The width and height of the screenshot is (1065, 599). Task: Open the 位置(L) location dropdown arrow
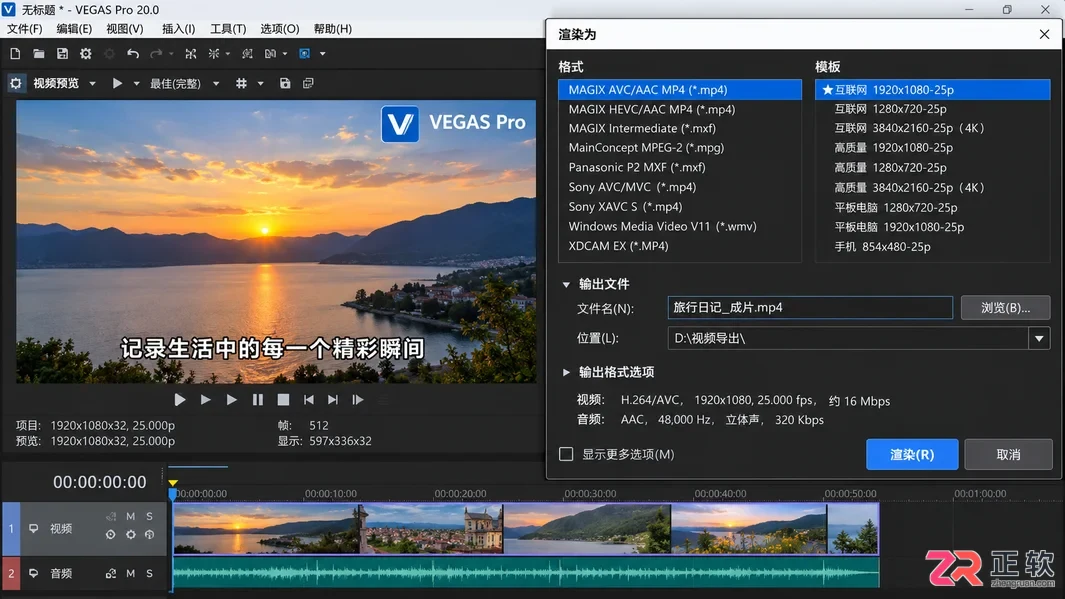(1039, 338)
